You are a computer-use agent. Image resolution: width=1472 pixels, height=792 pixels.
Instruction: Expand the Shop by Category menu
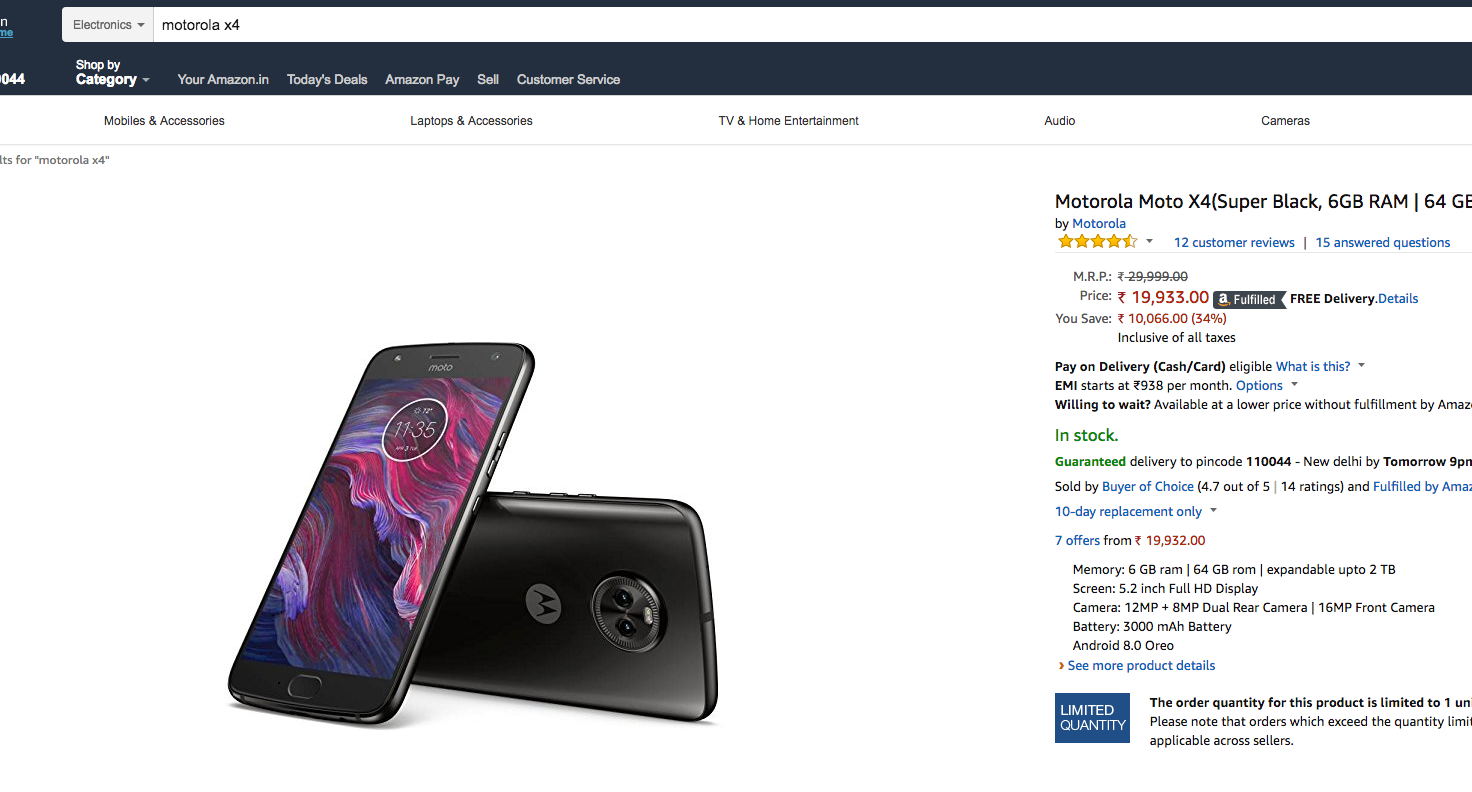click(112, 73)
